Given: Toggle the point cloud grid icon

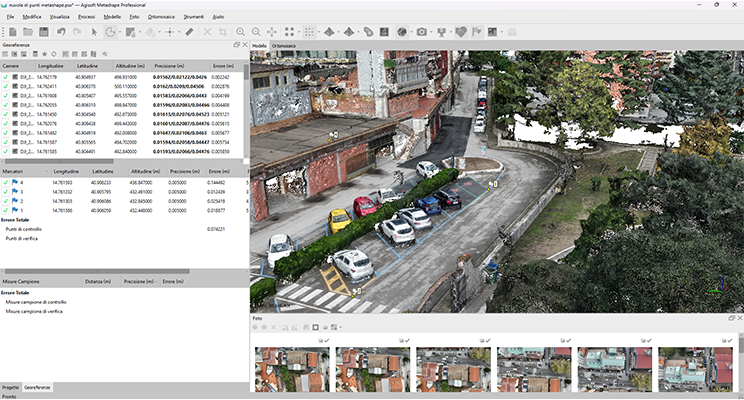Looking at the screenshot, I should (x=309, y=32).
